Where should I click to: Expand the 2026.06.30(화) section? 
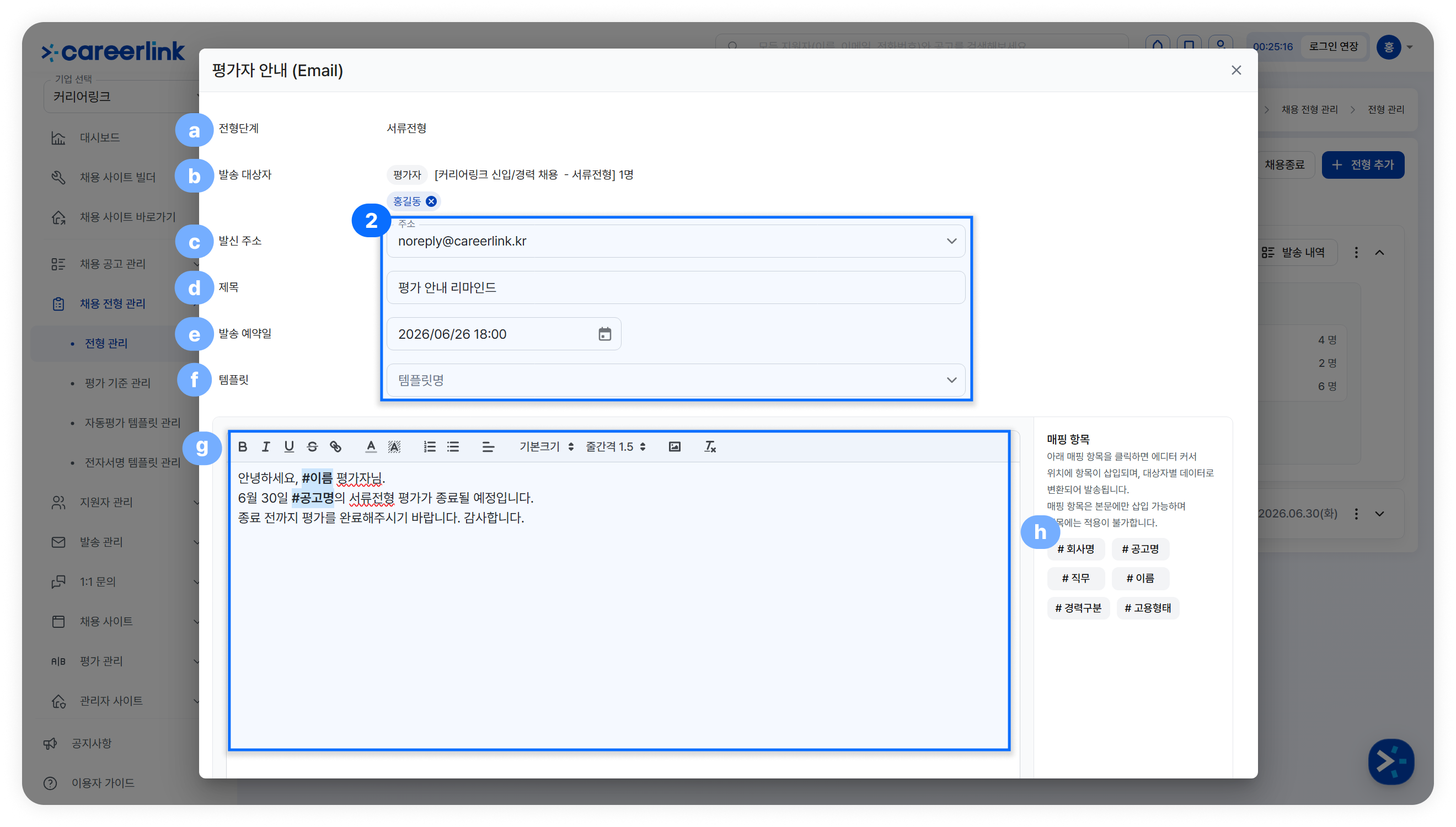pos(1379,514)
